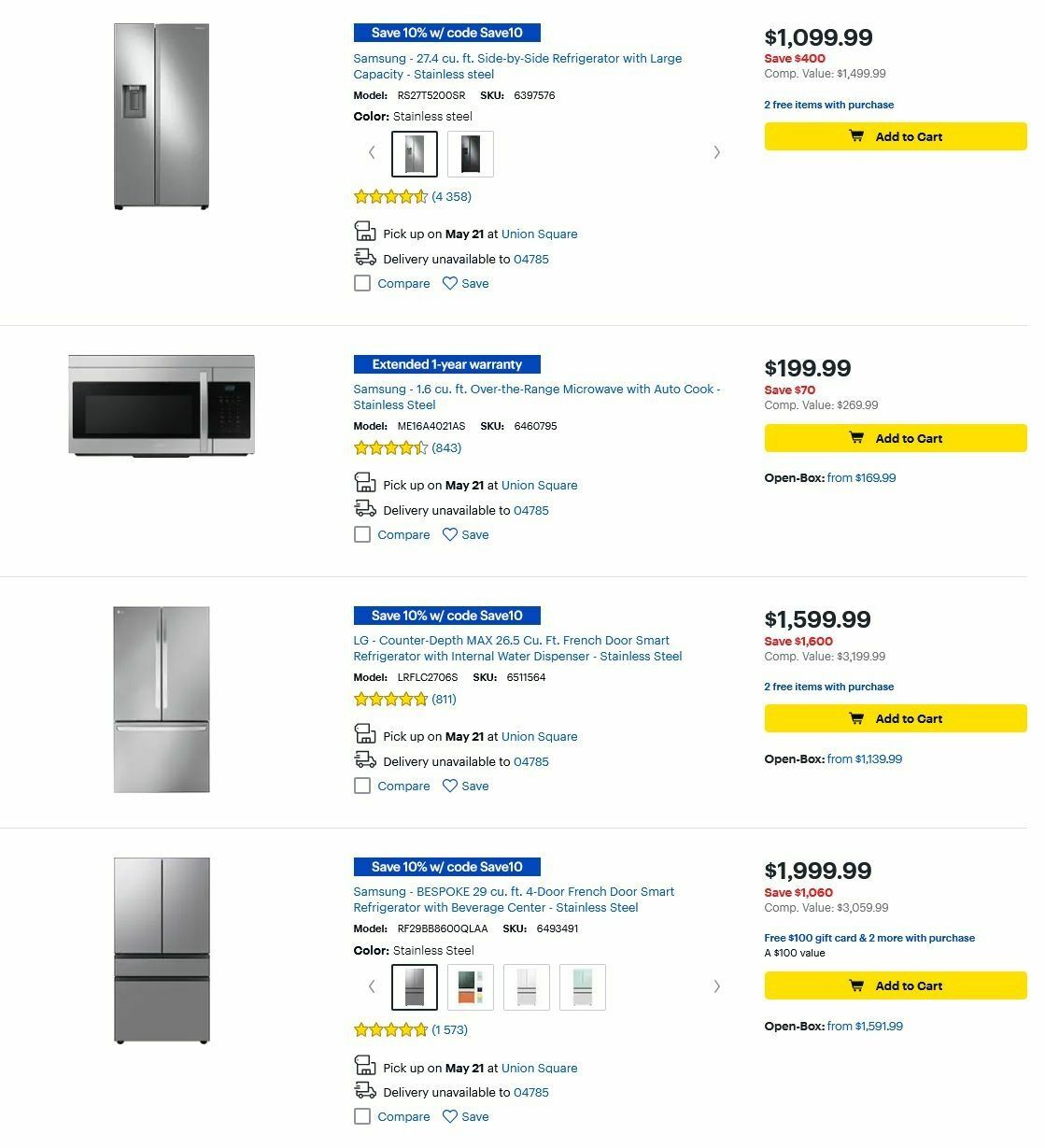
Task: Click the cart icon in microwave Add to Cart button
Action: tap(856, 438)
